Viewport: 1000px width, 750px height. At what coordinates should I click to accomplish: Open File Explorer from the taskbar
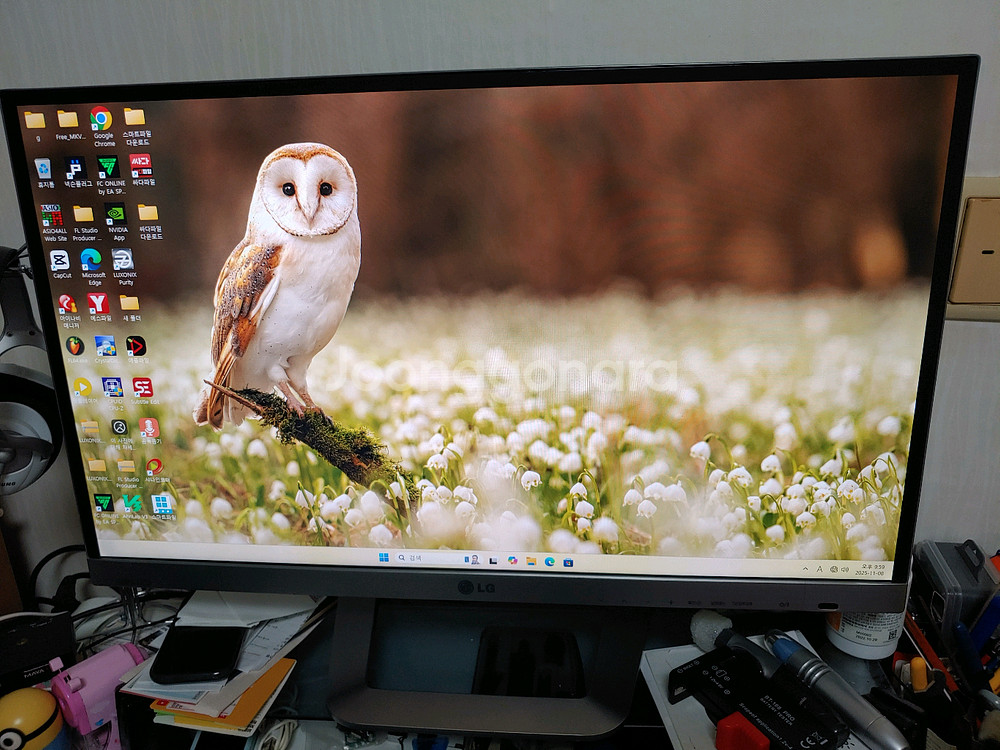(x=530, y=560)
